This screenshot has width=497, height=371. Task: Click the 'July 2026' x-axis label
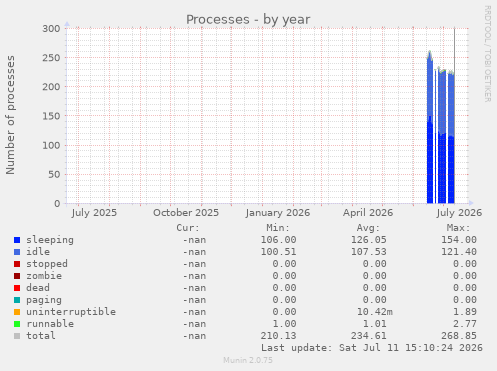click(459, 213)
